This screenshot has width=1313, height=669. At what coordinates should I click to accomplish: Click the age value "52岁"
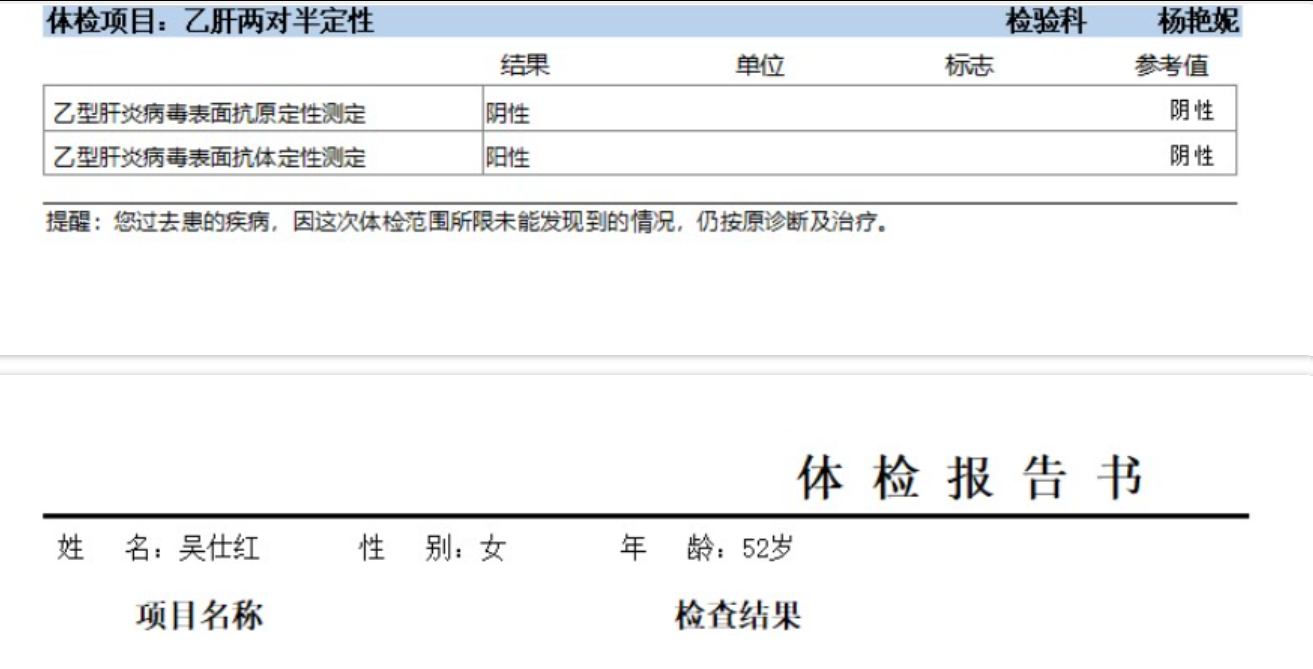coord(768,548)
